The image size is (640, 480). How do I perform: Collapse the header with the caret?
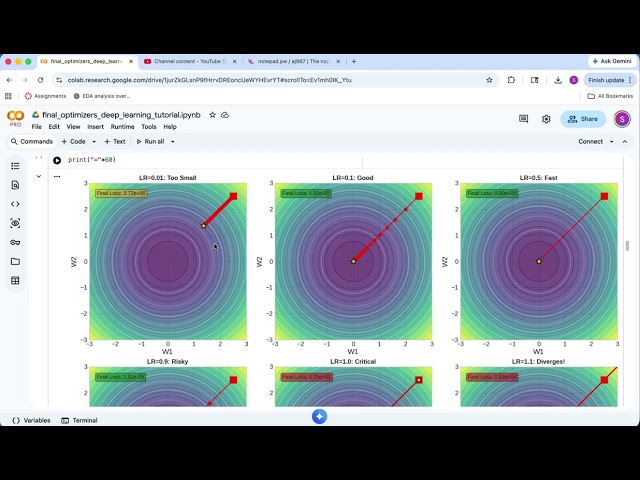(624, 142)
